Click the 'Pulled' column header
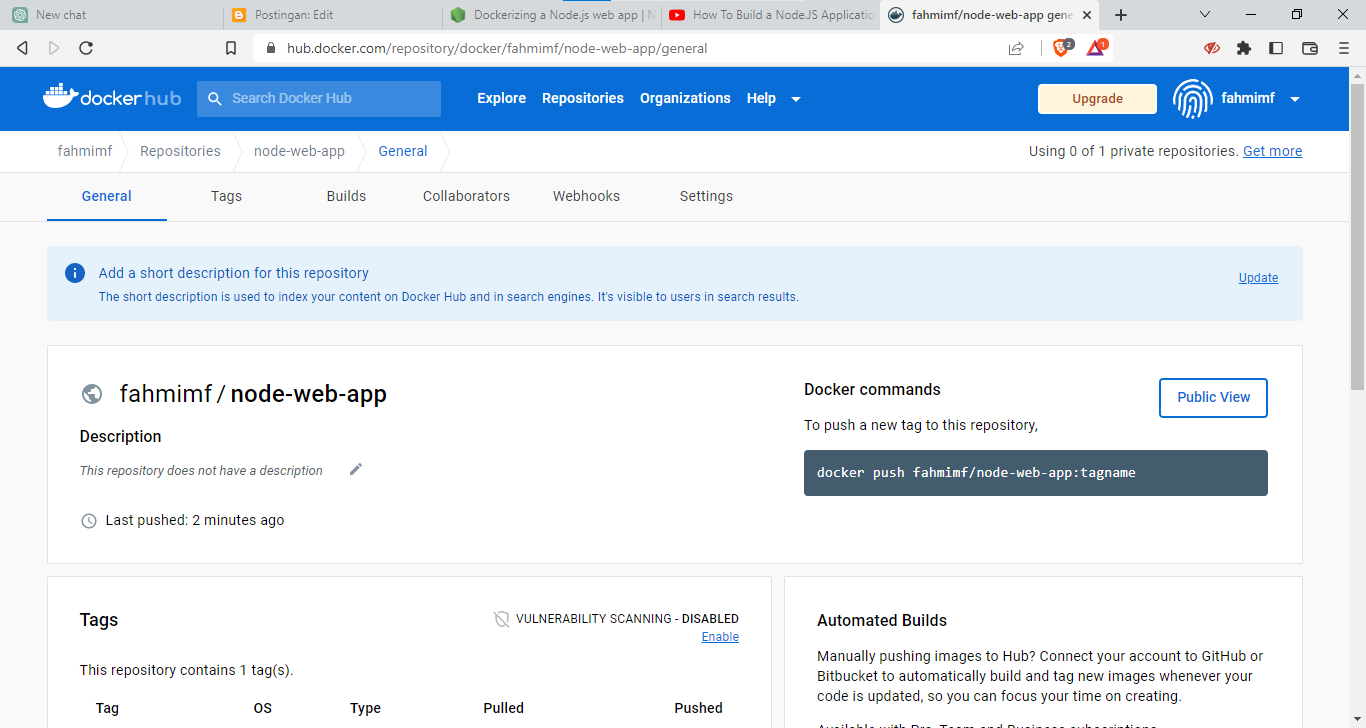 (x=503, y=708)
